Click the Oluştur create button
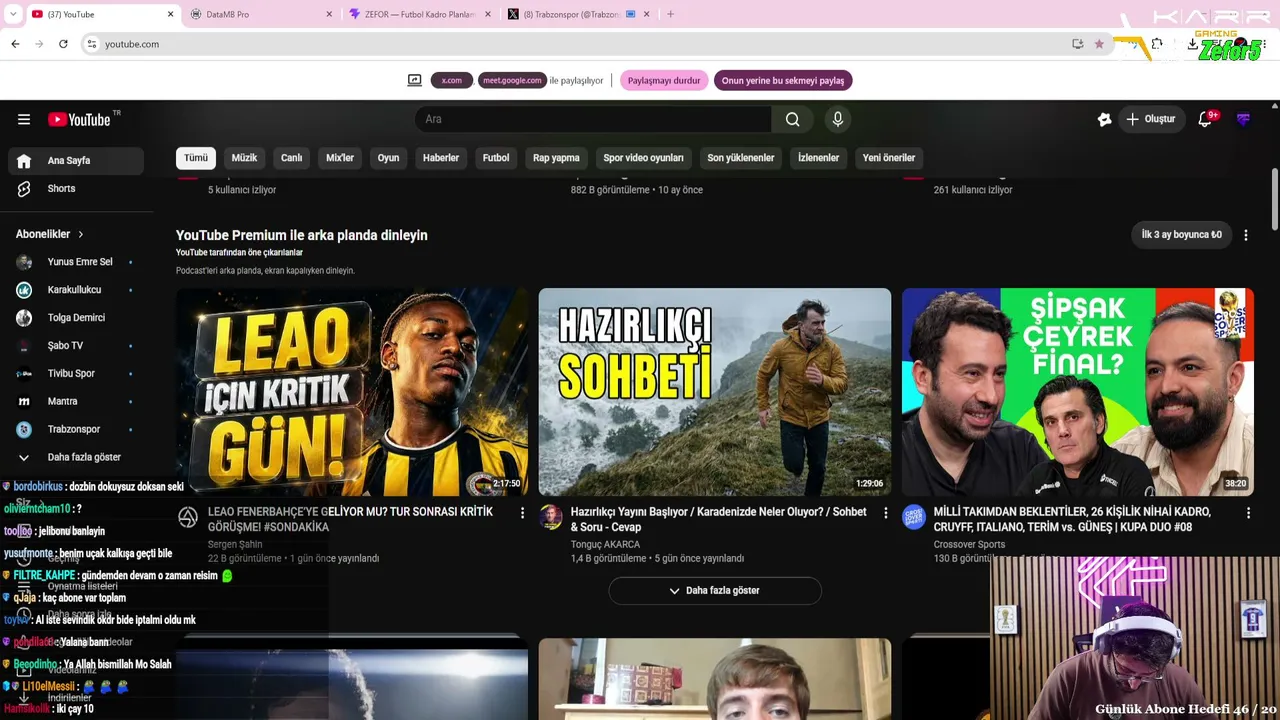Screen dimensions: 1280x720 coord(1151,119)
